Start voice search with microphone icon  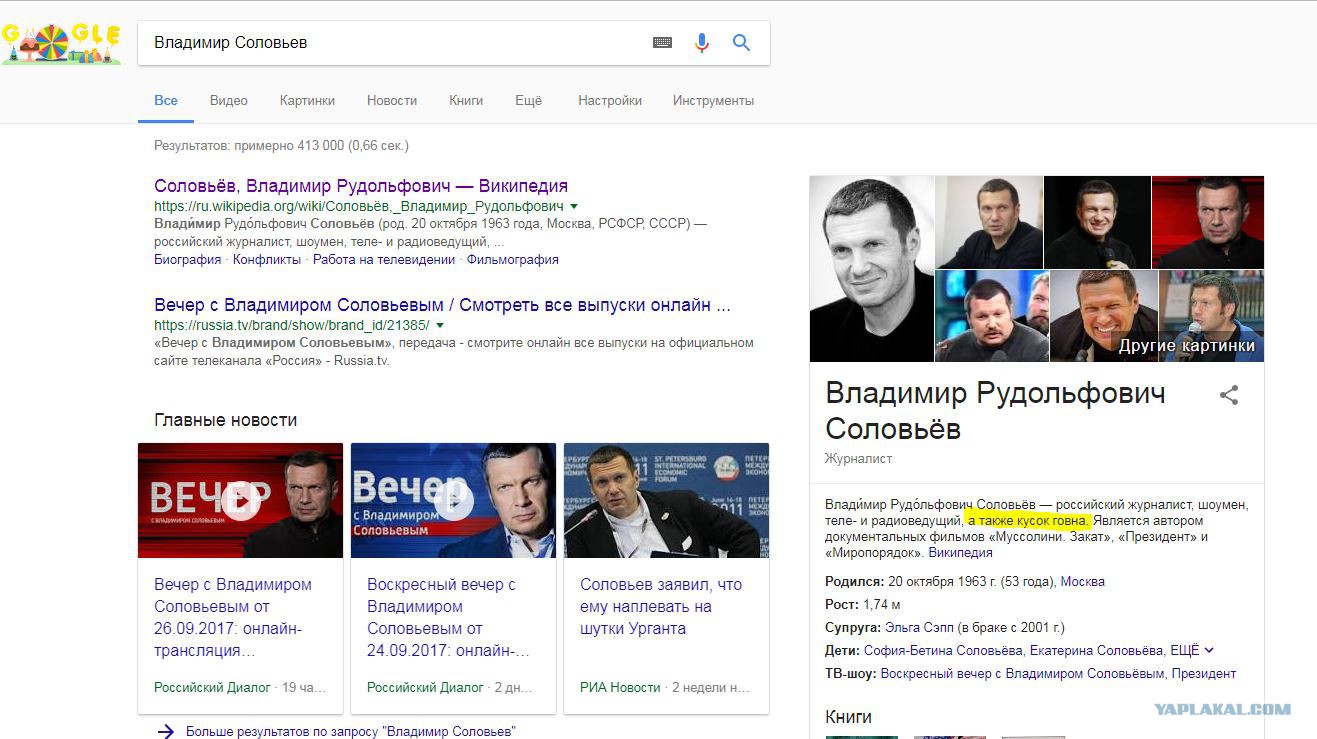click(702, 43)
